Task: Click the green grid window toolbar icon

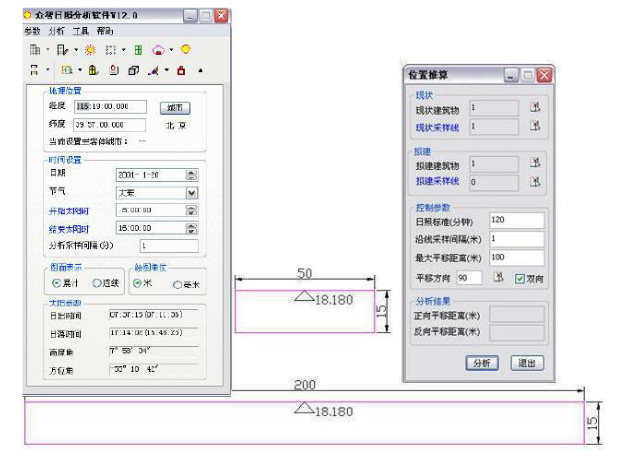Action: (138, 49)
